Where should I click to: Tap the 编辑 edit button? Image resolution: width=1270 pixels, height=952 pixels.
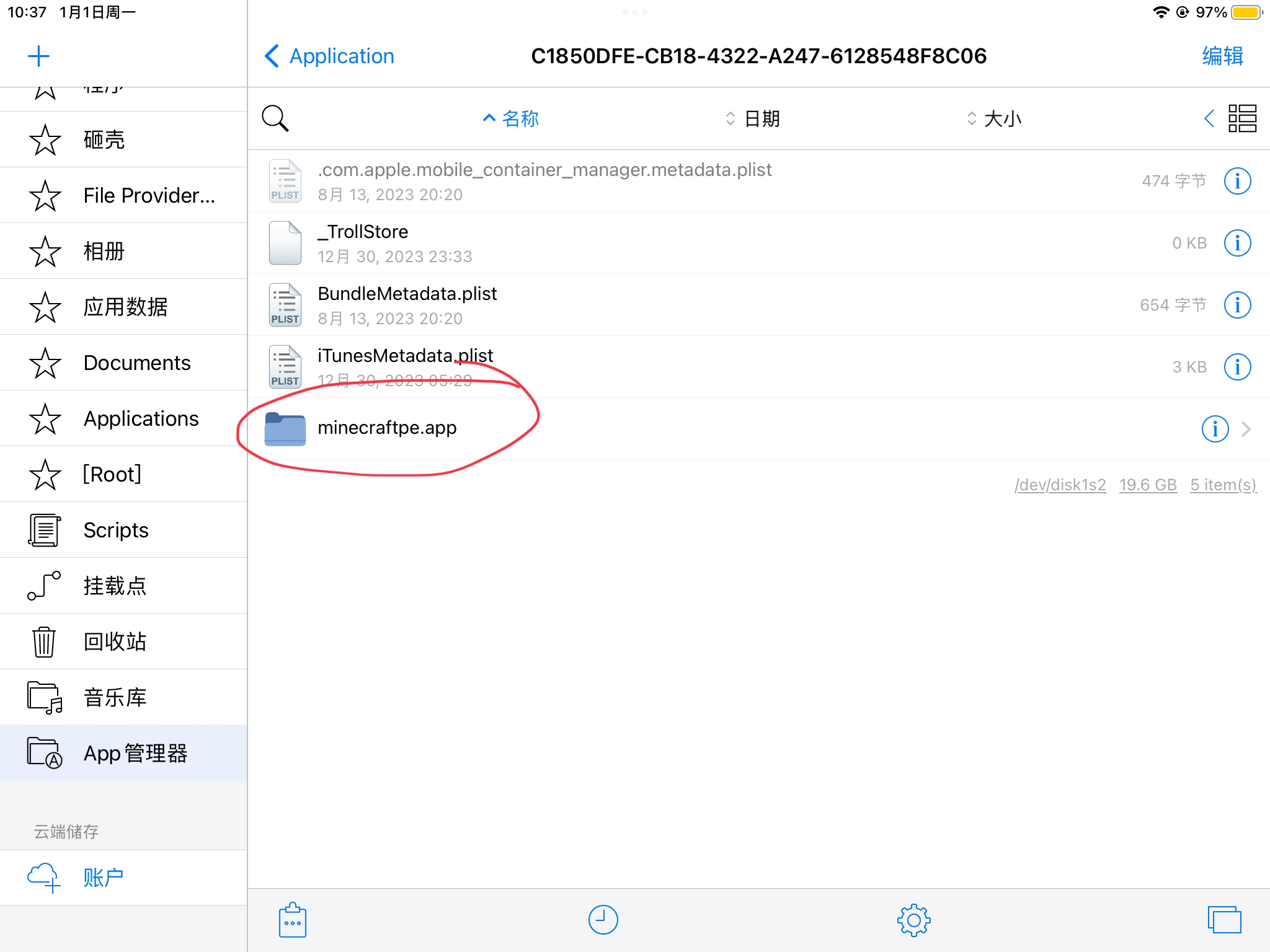click(1222, 56)
